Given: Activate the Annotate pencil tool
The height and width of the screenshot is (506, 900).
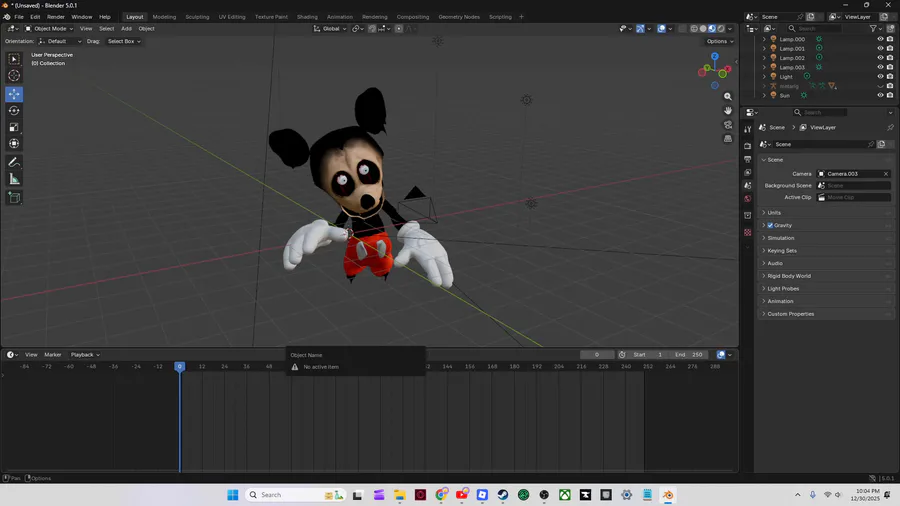Looking at the screenshot, I should pos(14,162).
